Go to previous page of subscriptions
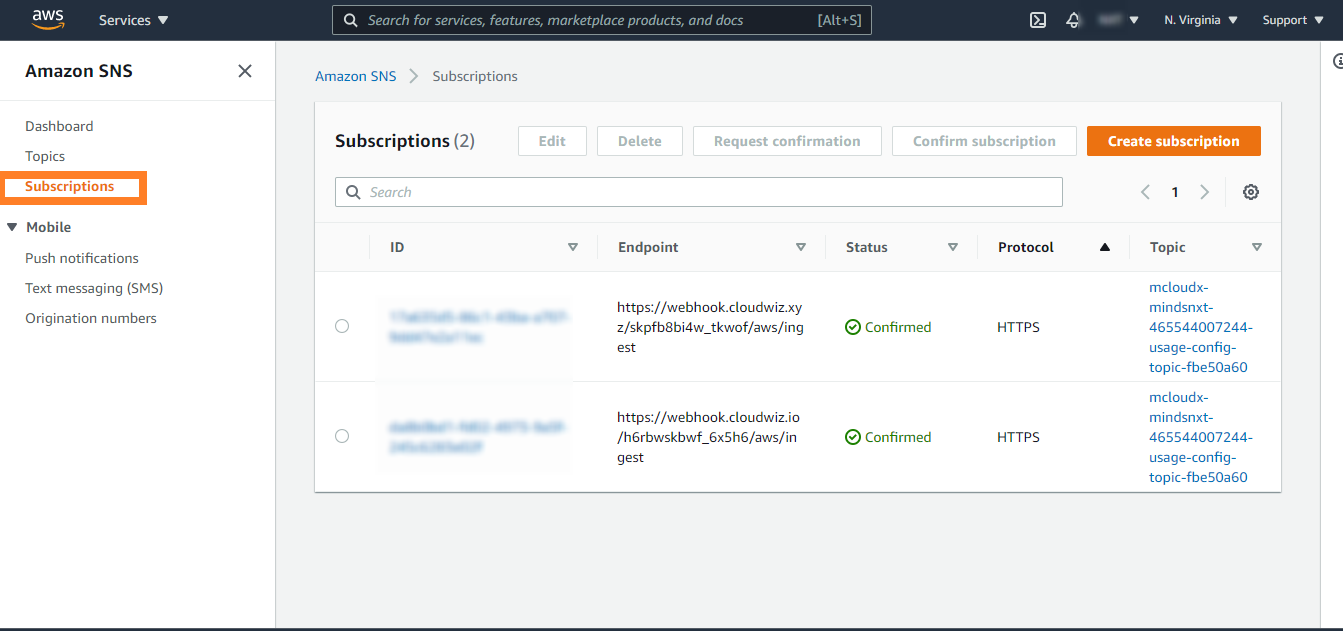1343x631 pixels. coord(1146,192)
